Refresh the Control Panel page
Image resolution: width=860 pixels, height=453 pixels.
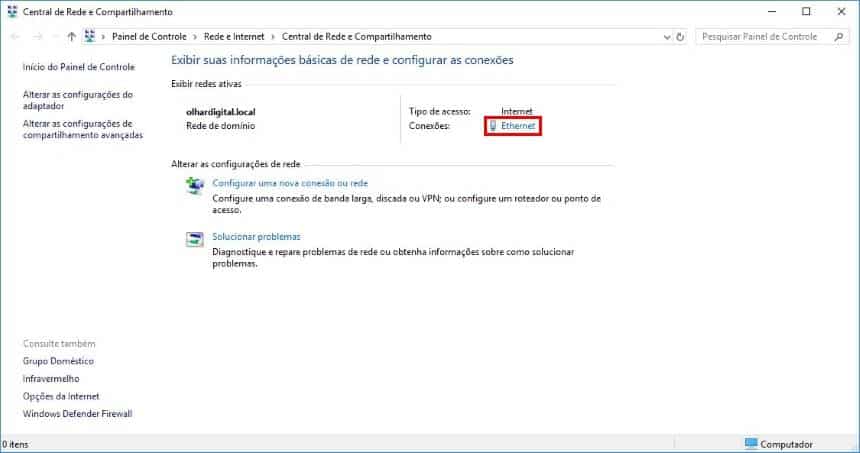point(680,36)
